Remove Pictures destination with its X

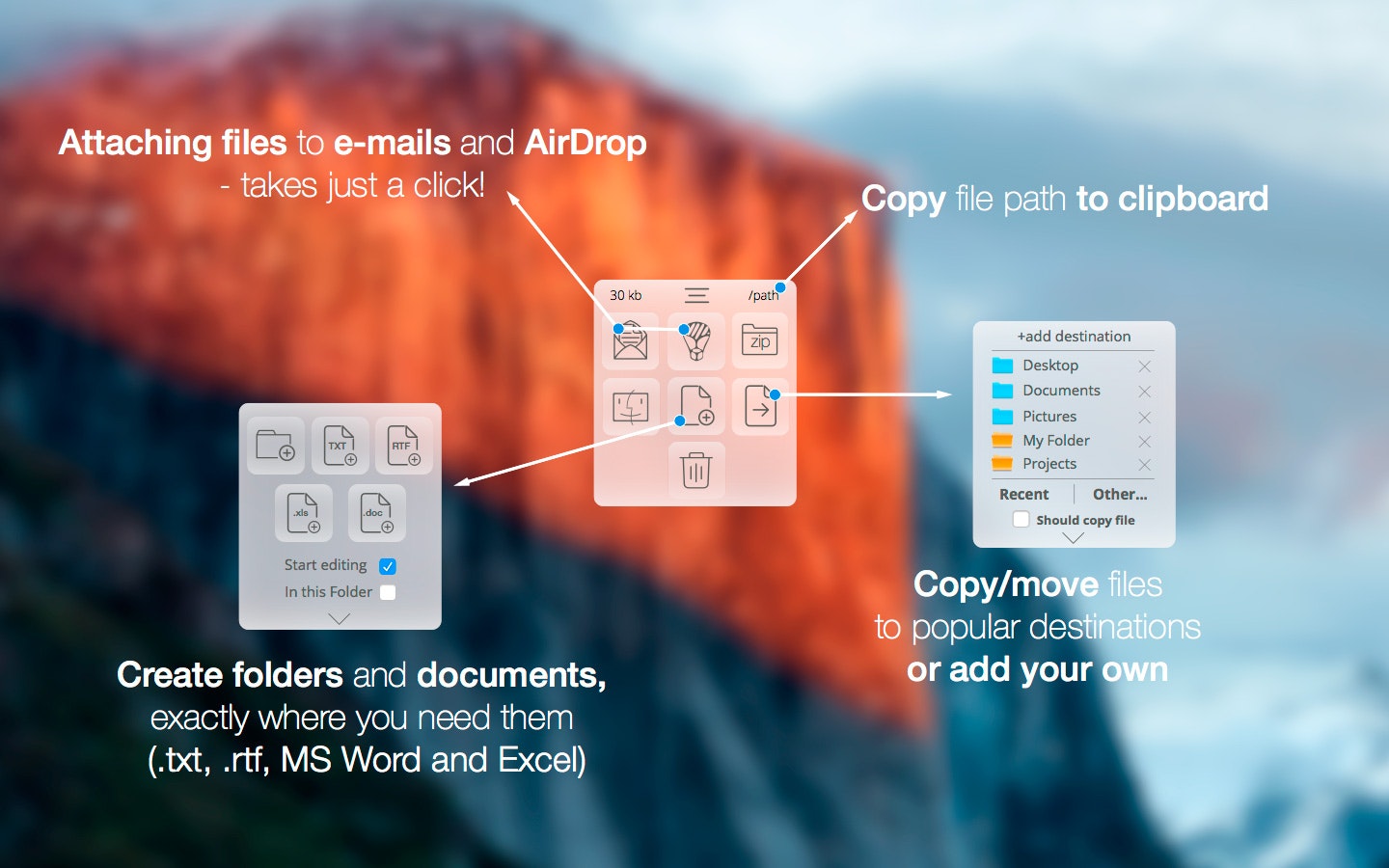[x=1145, y=418]
